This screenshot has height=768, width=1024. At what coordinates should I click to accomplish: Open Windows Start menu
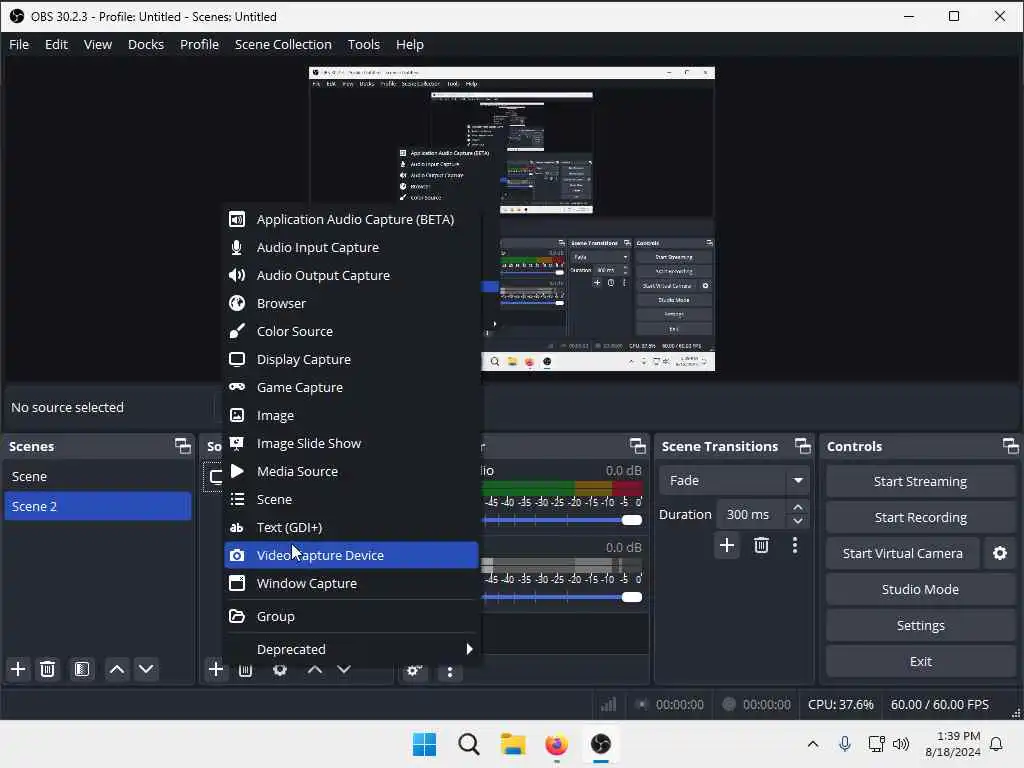424,744
